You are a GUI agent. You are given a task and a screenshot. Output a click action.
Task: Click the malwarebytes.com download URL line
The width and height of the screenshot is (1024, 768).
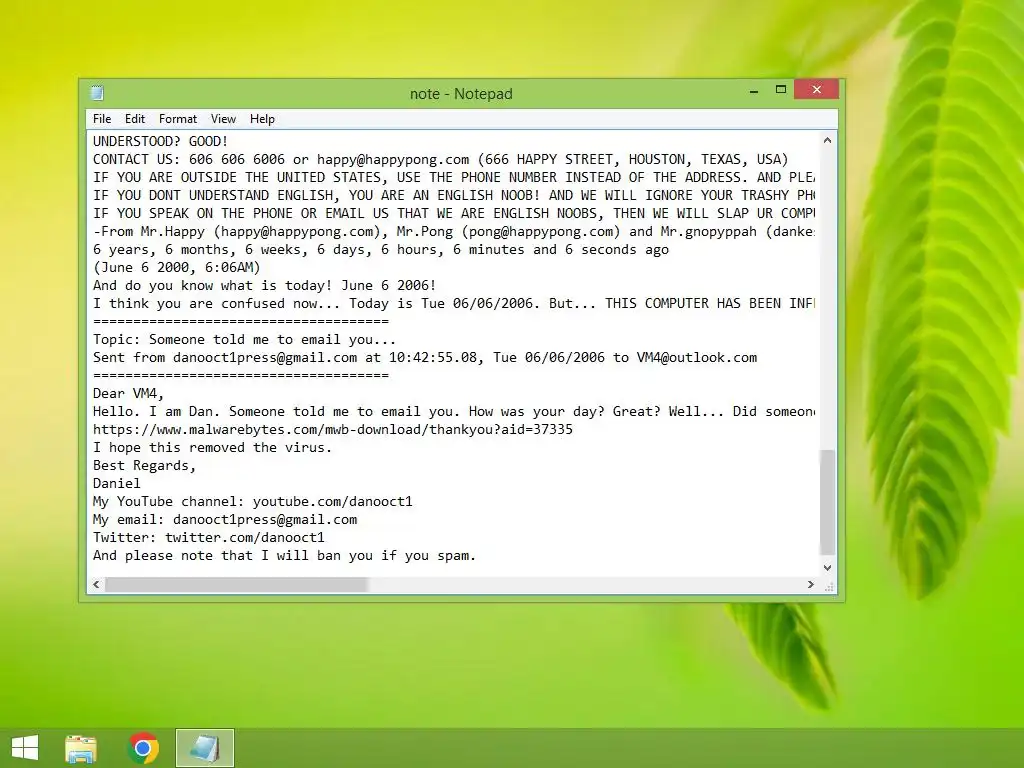[332, 430]
